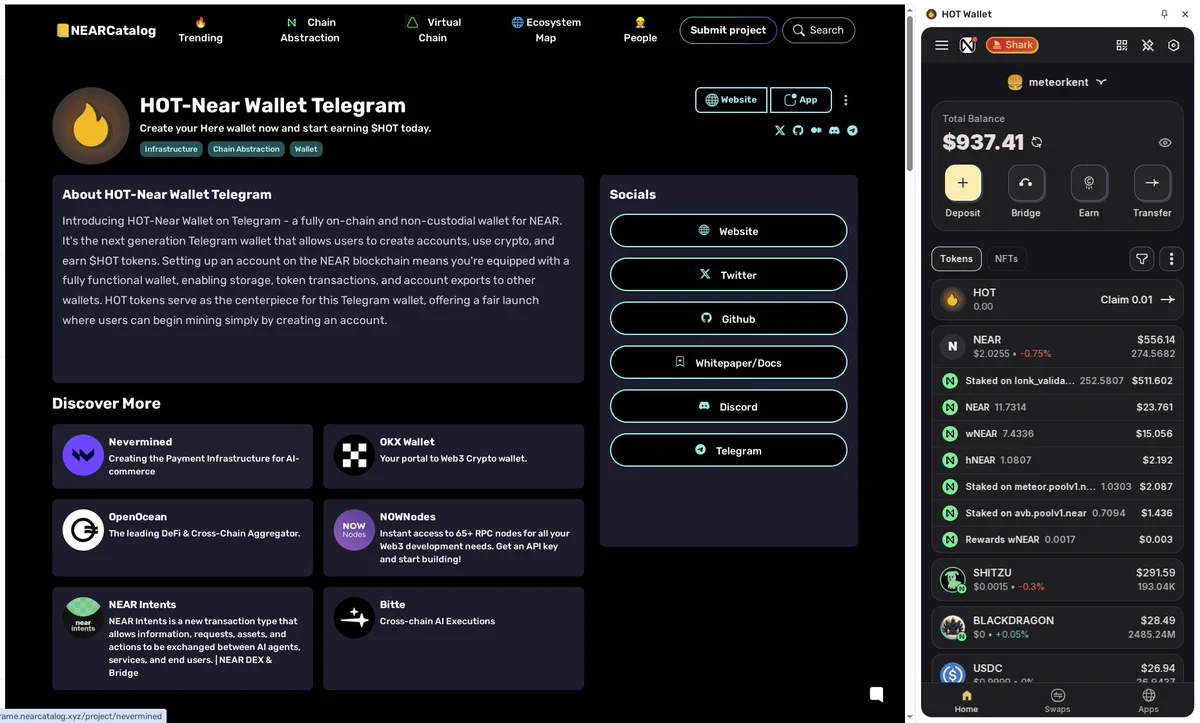Switch to the NFTs tab
This screenshot has height=723, width=1200.
(1006, 259)
